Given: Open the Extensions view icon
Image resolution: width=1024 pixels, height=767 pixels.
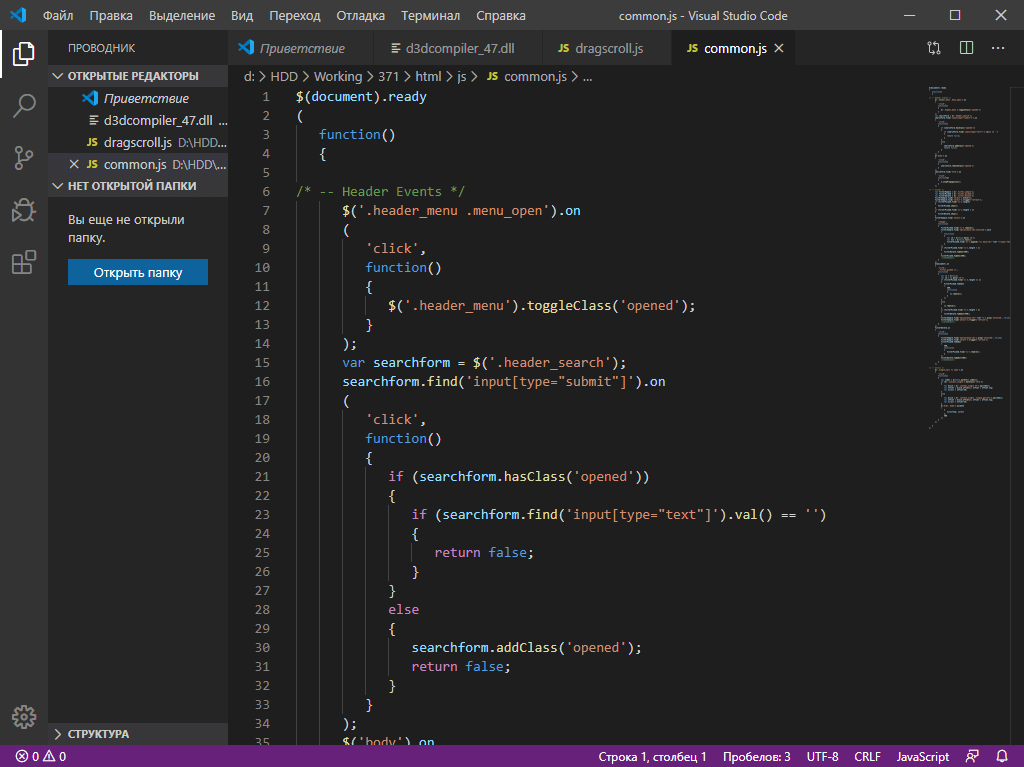Looking at the screenshot, I should point(24,262).
